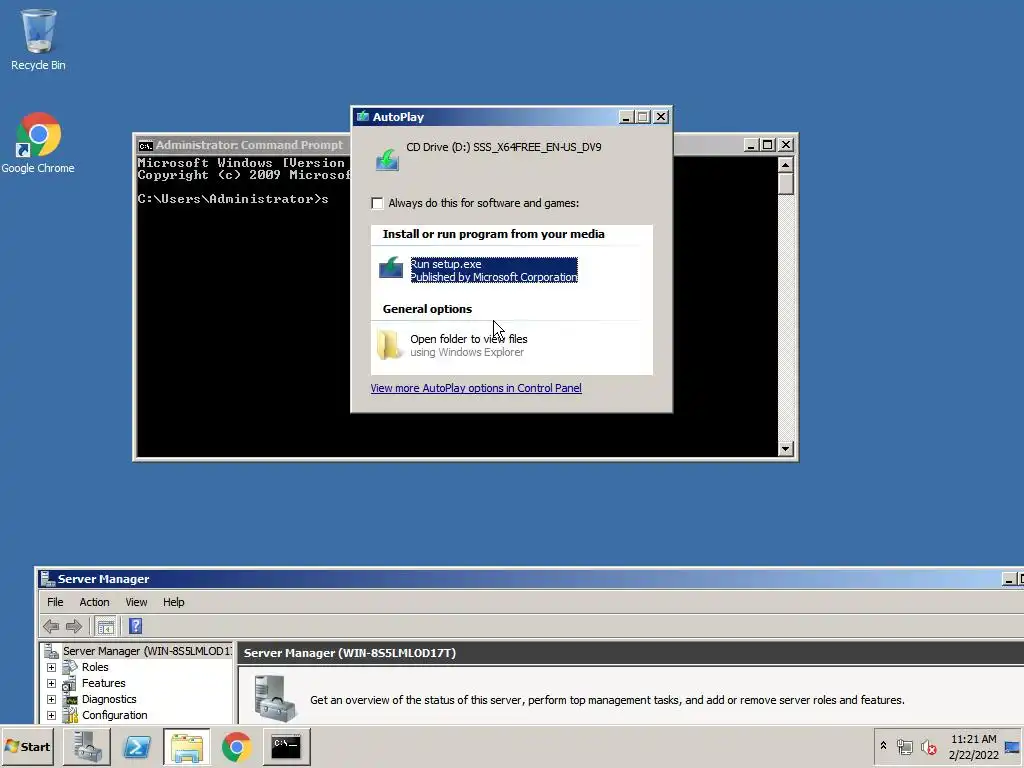The height and width of the screenshot is (768, 1024).
Task: Minimize the AutoPlay dialog
Action: [626, 117]
